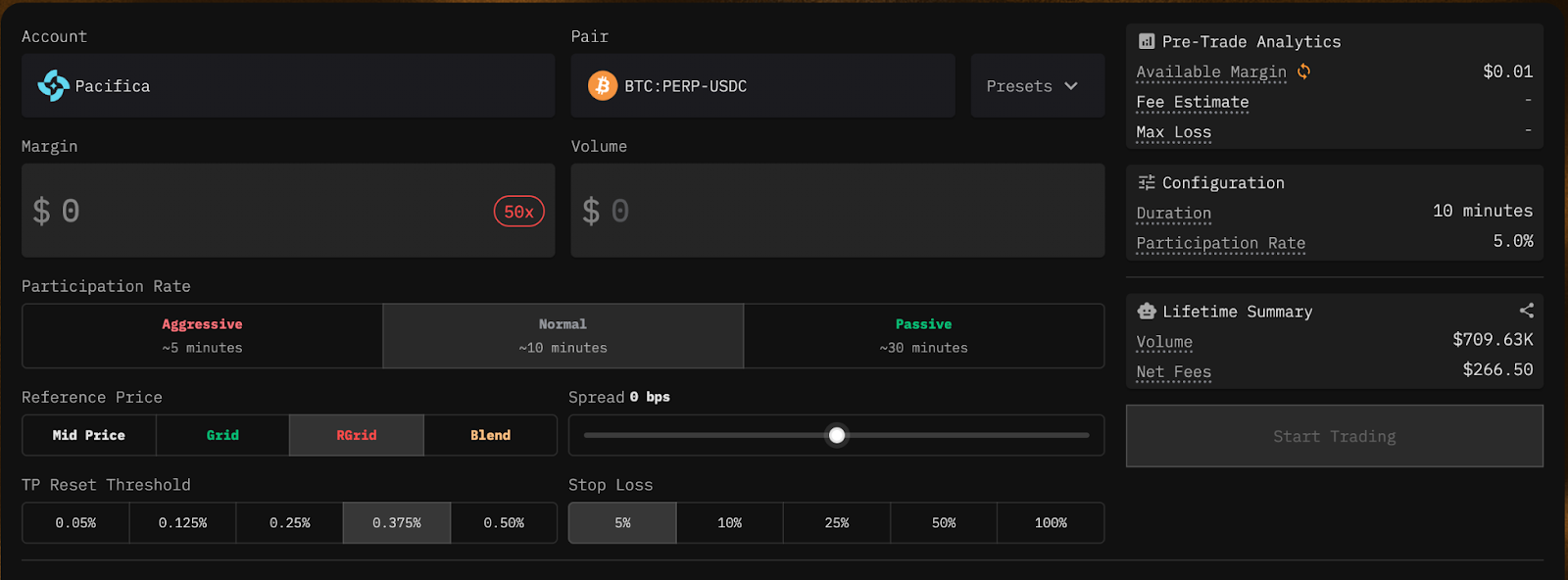Click the Configuration sliders icon

click(1146, 183)
